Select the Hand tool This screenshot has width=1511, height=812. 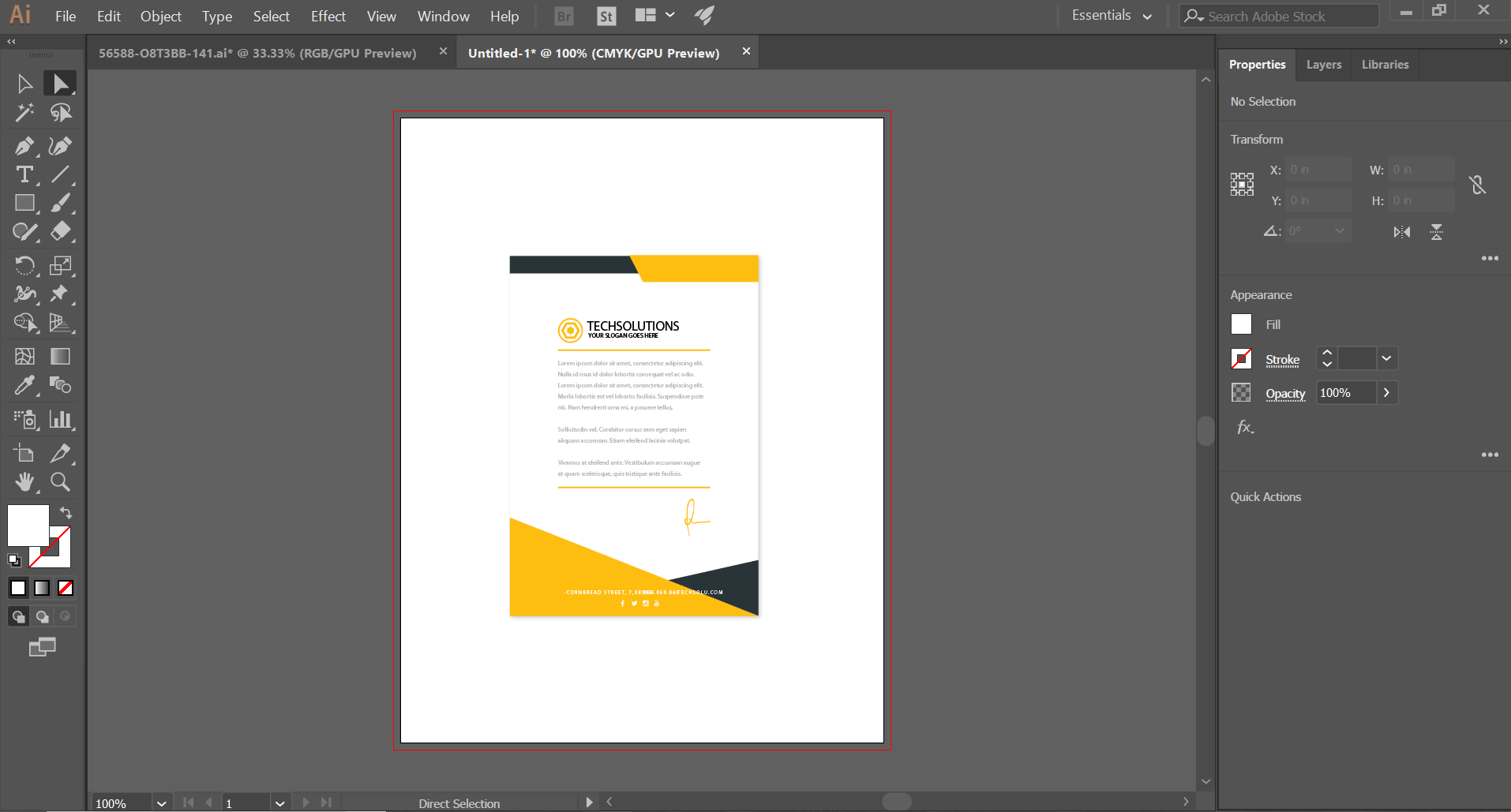click(x=24, y=481)
